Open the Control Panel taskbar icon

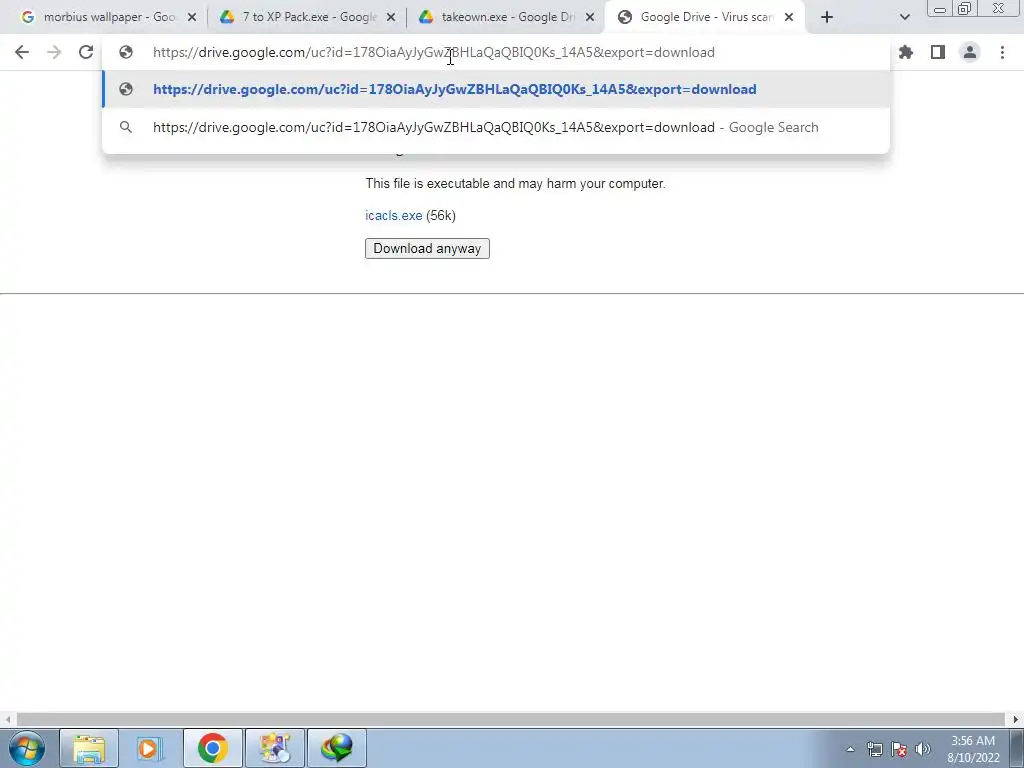click(x=274, y=748)
